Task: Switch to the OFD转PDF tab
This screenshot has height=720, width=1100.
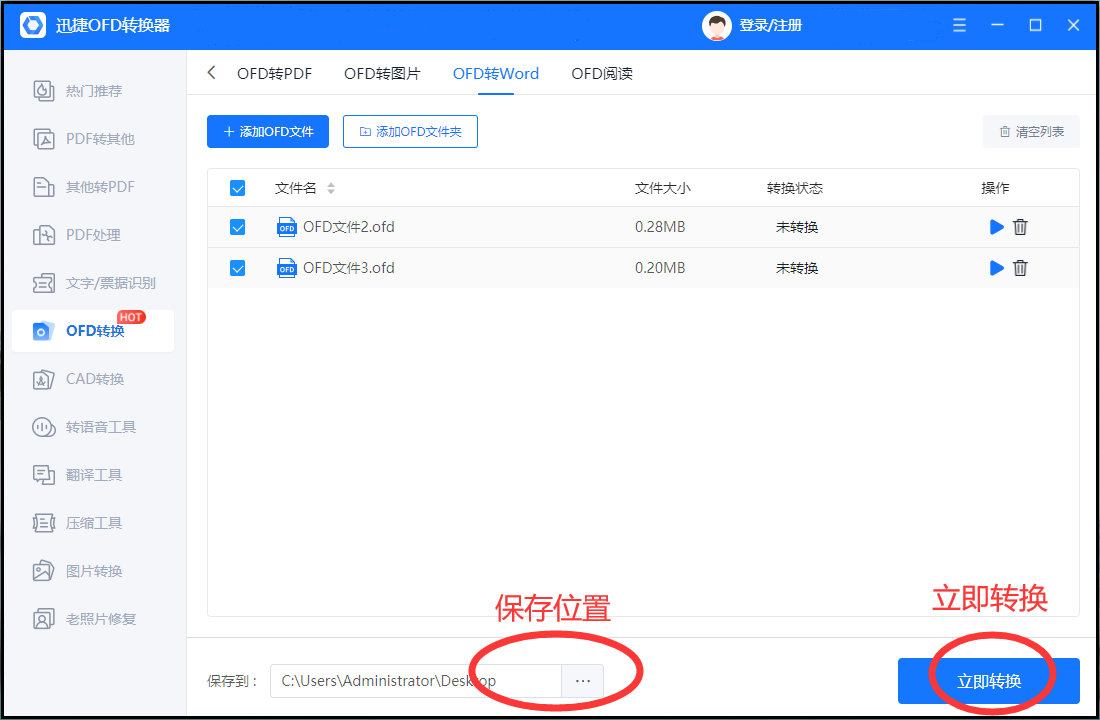Action: click(x=274, y=74)
